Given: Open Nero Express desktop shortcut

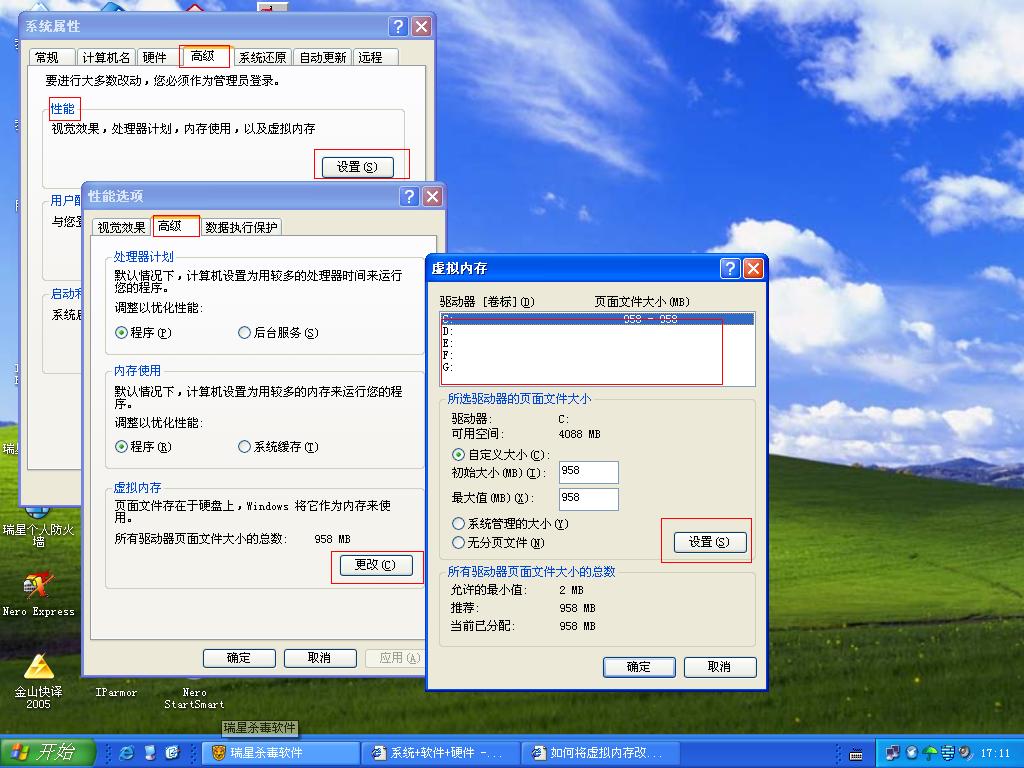Looking at the screenshot, I should [39, 593].
